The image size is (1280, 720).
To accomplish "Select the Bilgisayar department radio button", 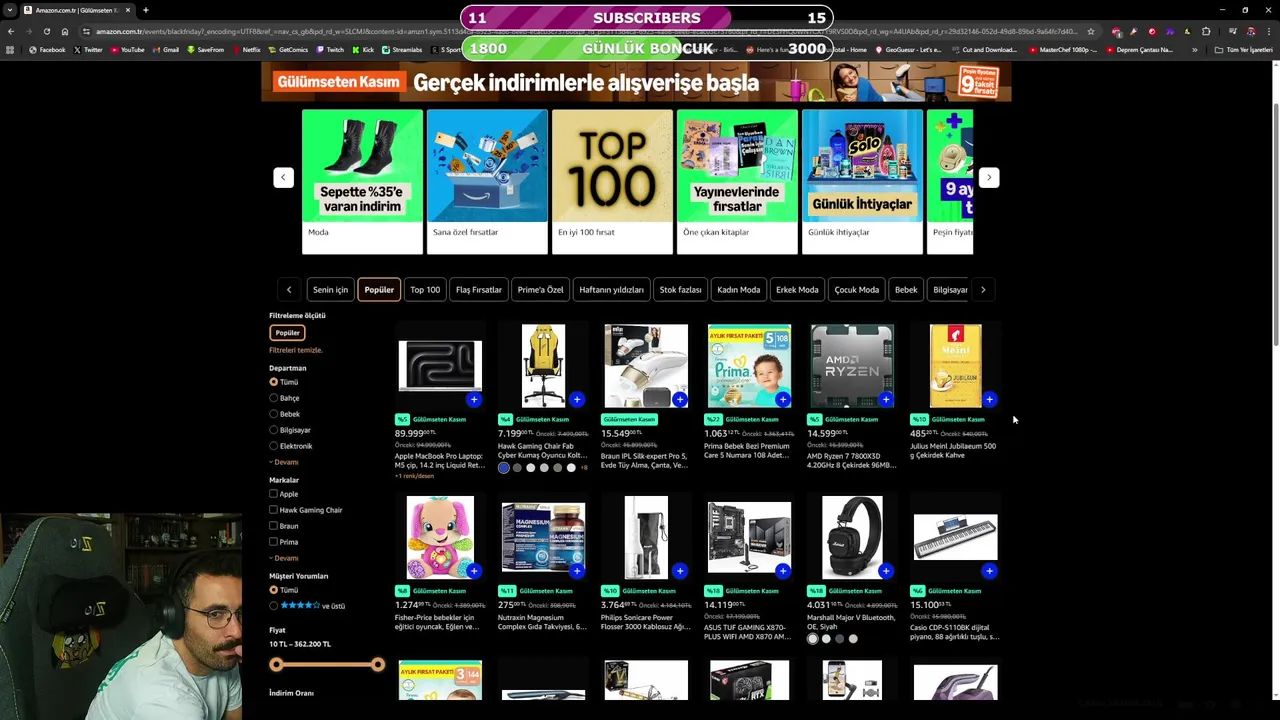I will click(273, 430).
